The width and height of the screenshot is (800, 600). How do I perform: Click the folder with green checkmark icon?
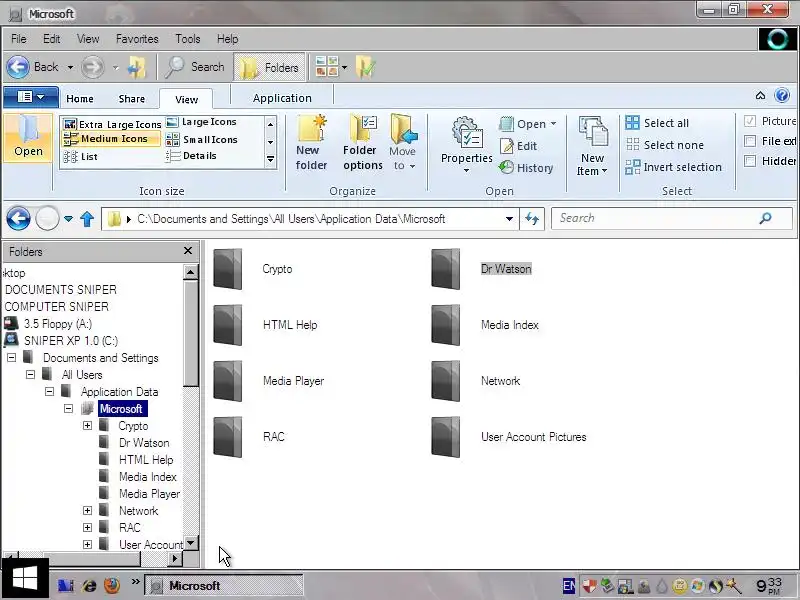(x=366, y=67)
